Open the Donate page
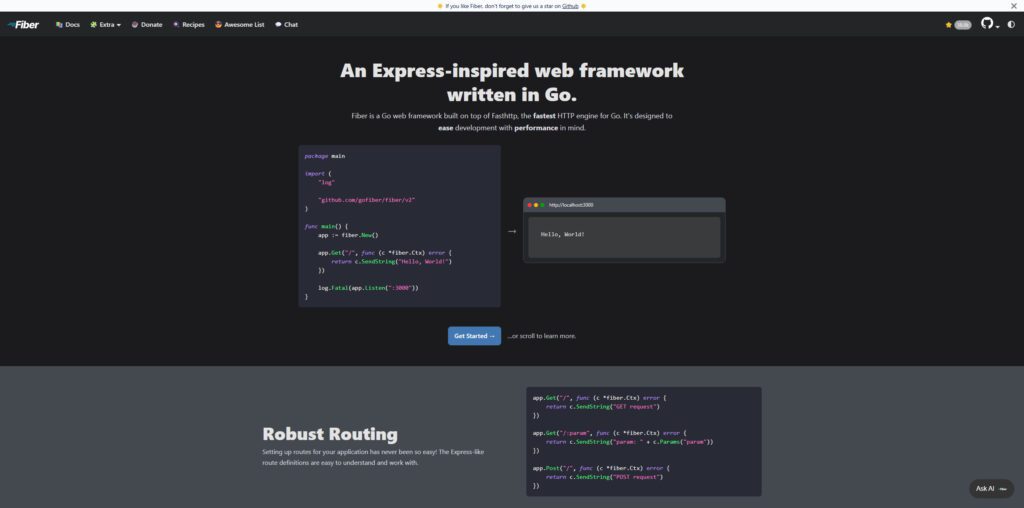Viewport: 1024px width, 508px height. 147,24
